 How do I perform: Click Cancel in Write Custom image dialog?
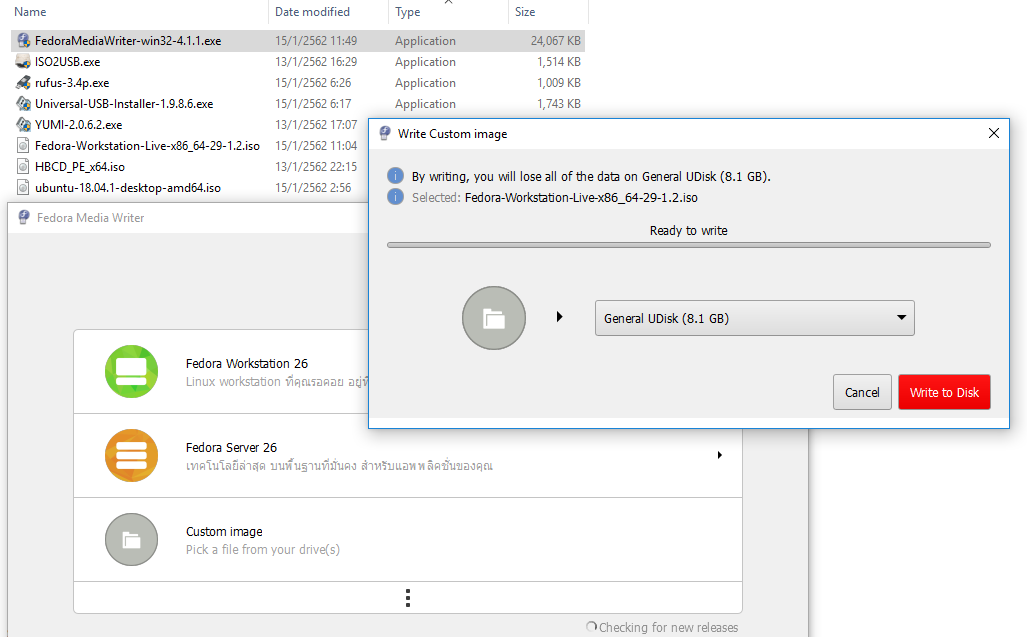[861, 392]
